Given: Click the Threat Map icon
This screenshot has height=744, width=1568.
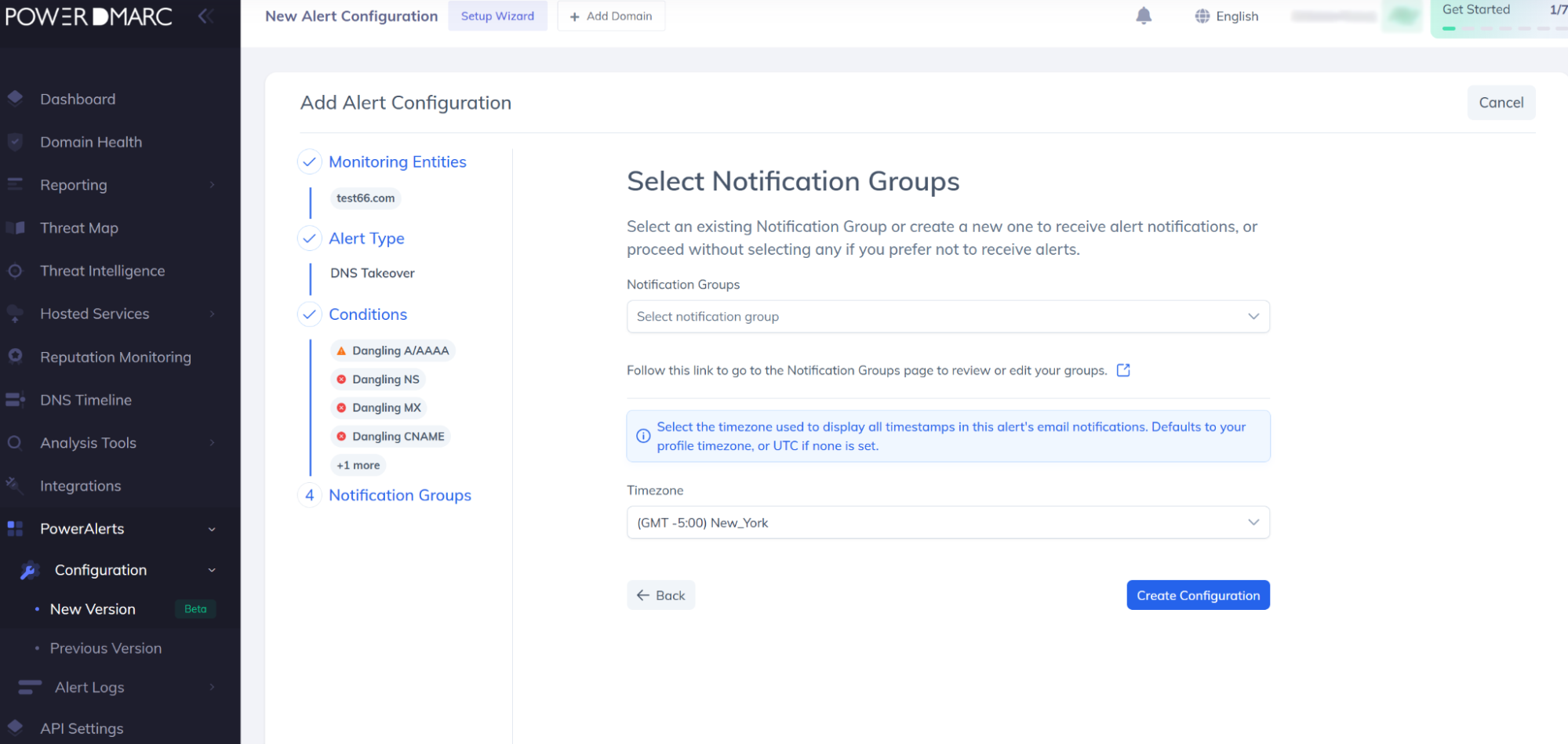Looking at the screenshot, I should (x=15, y=227).
